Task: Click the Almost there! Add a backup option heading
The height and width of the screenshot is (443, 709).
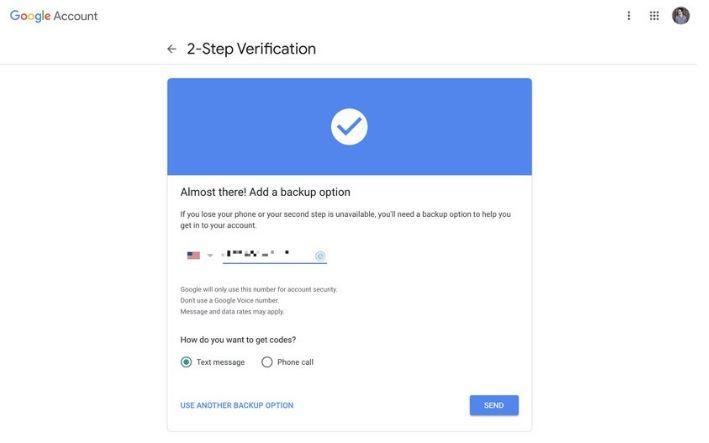Action: [x=265, y=192]
